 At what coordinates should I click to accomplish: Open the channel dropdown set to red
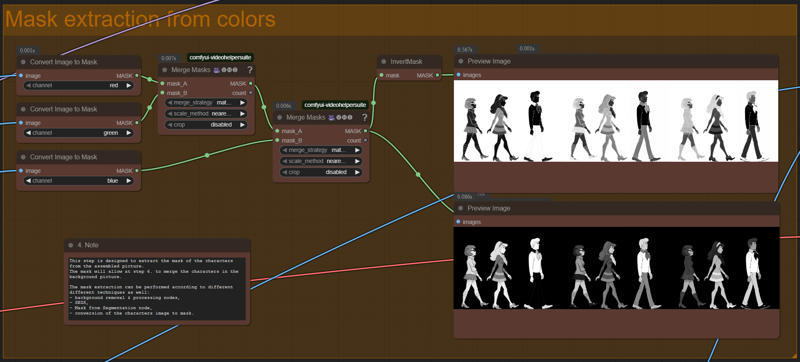[79, 86]
